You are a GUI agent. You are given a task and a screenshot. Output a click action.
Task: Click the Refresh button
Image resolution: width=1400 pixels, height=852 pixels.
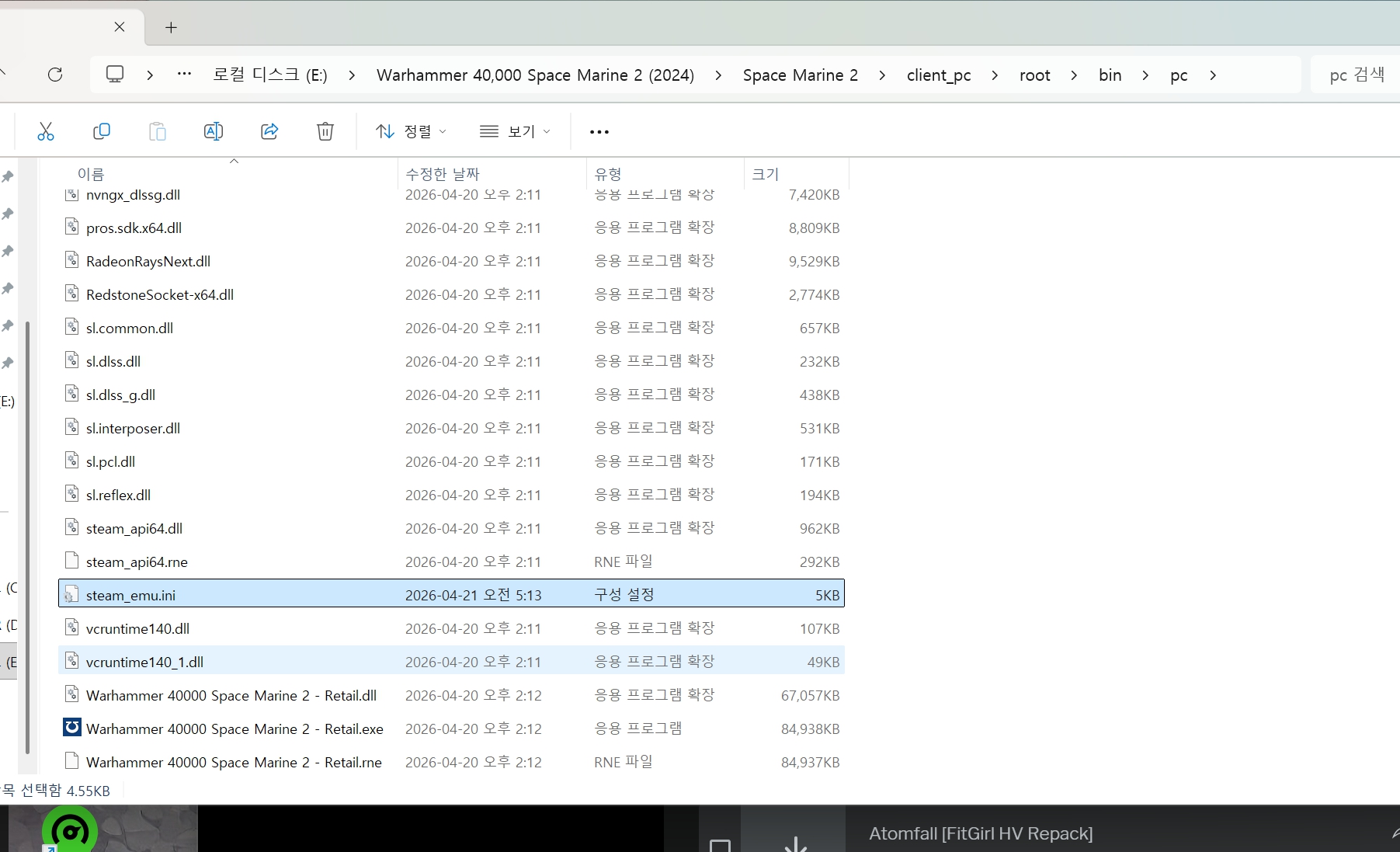pos(55,75)
